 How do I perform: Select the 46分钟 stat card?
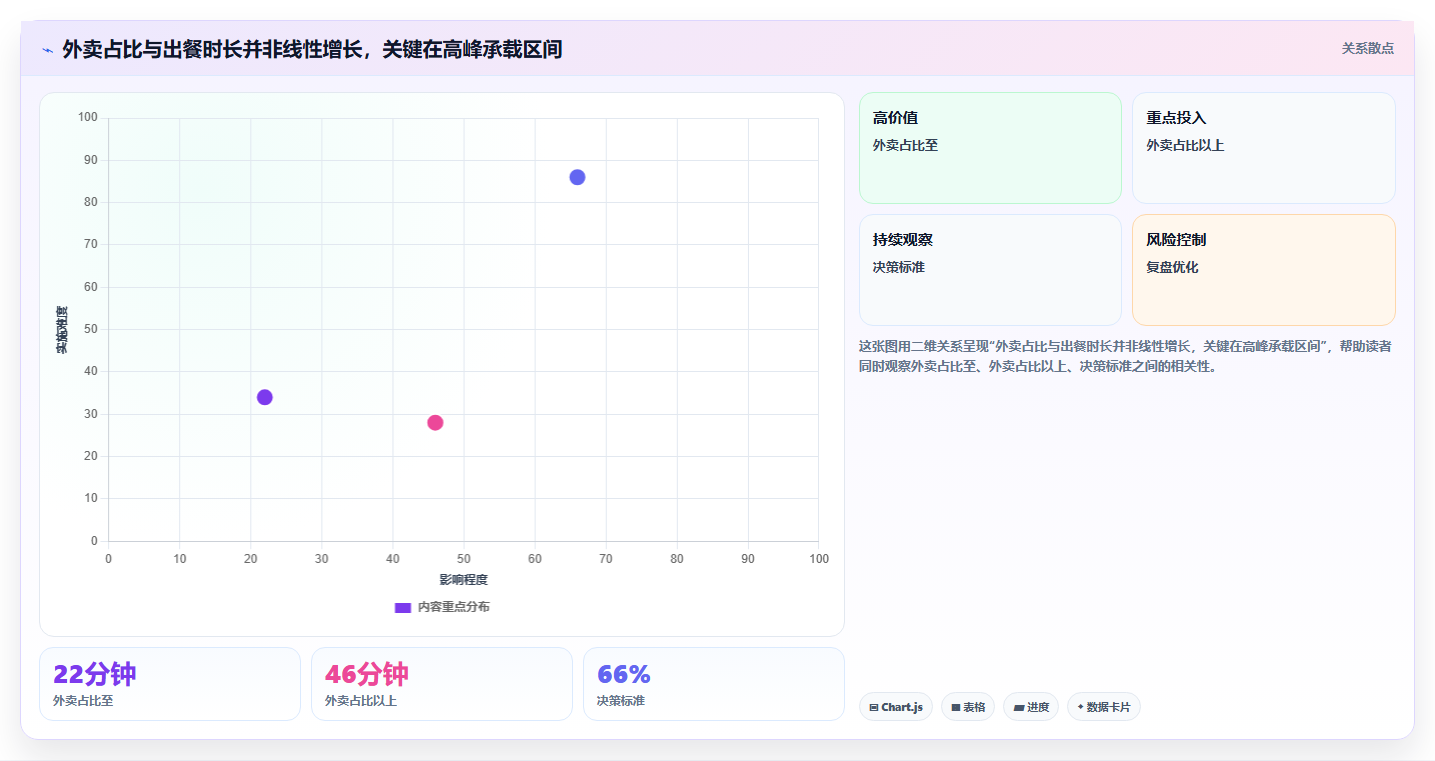tap(442, 684)
